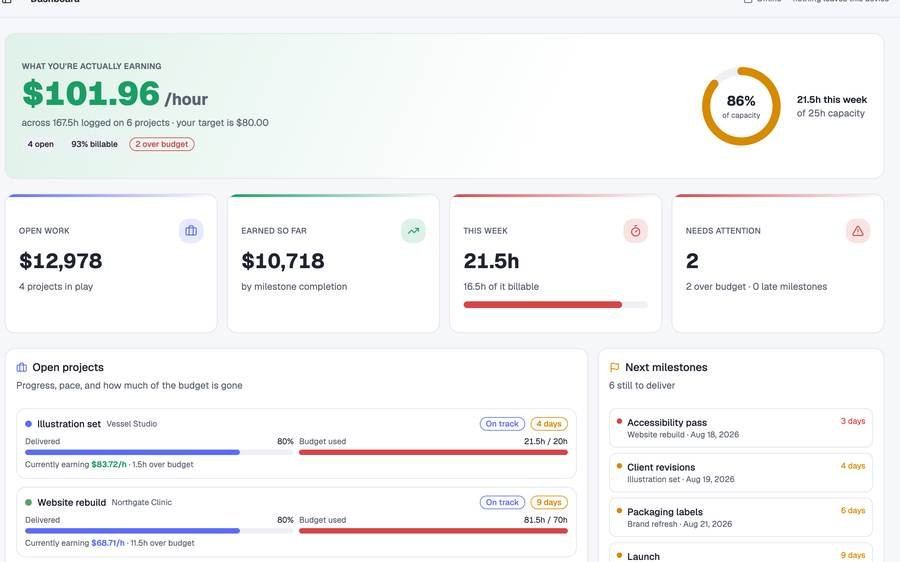Open the Accessibility pass milestone
The image size is (900, 562).
(x=740, y=428)
